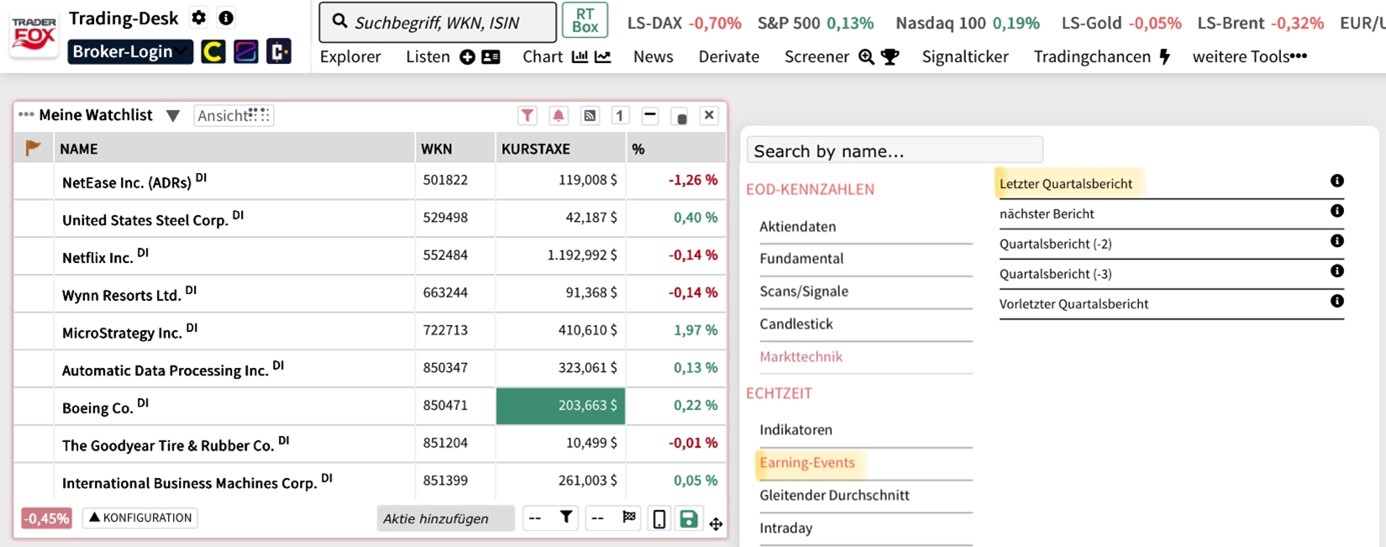Open the dark C broker icon
This screenshot has height=547, width=1386.
279,51
